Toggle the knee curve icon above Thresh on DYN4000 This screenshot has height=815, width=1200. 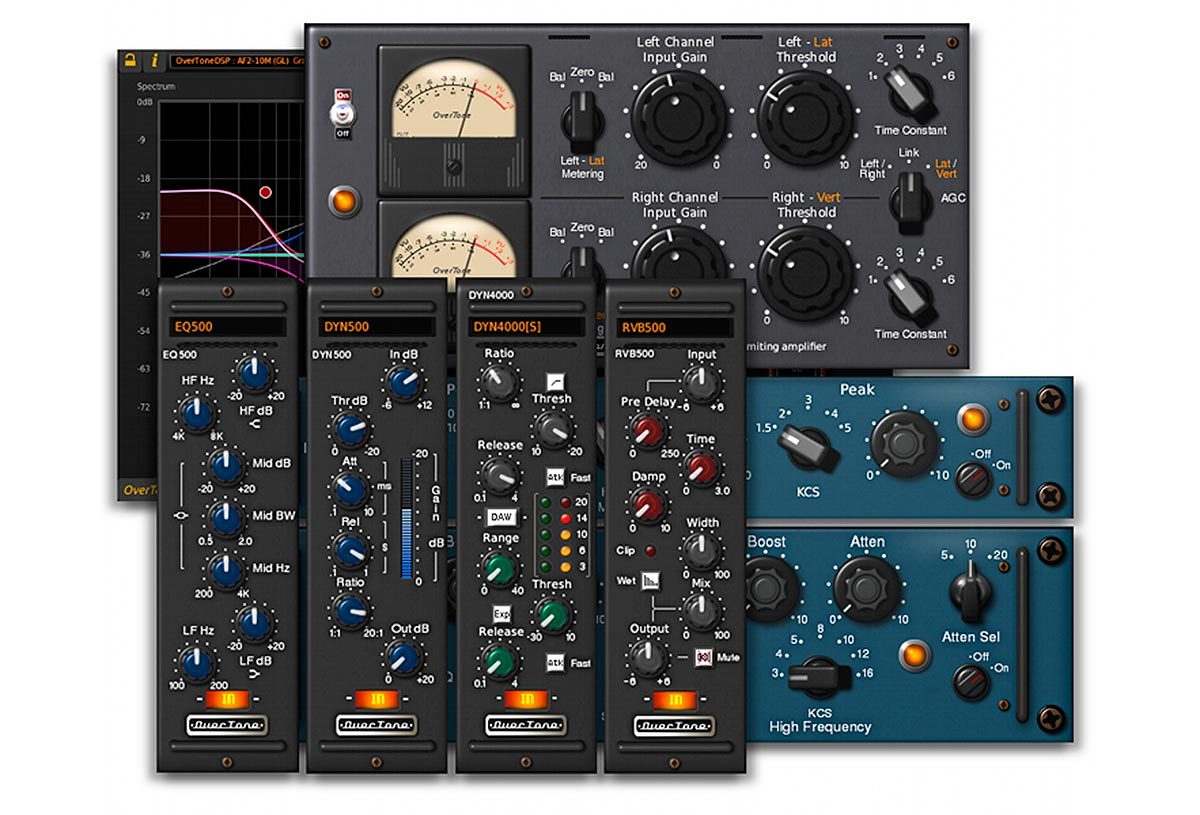pos(556,381)
